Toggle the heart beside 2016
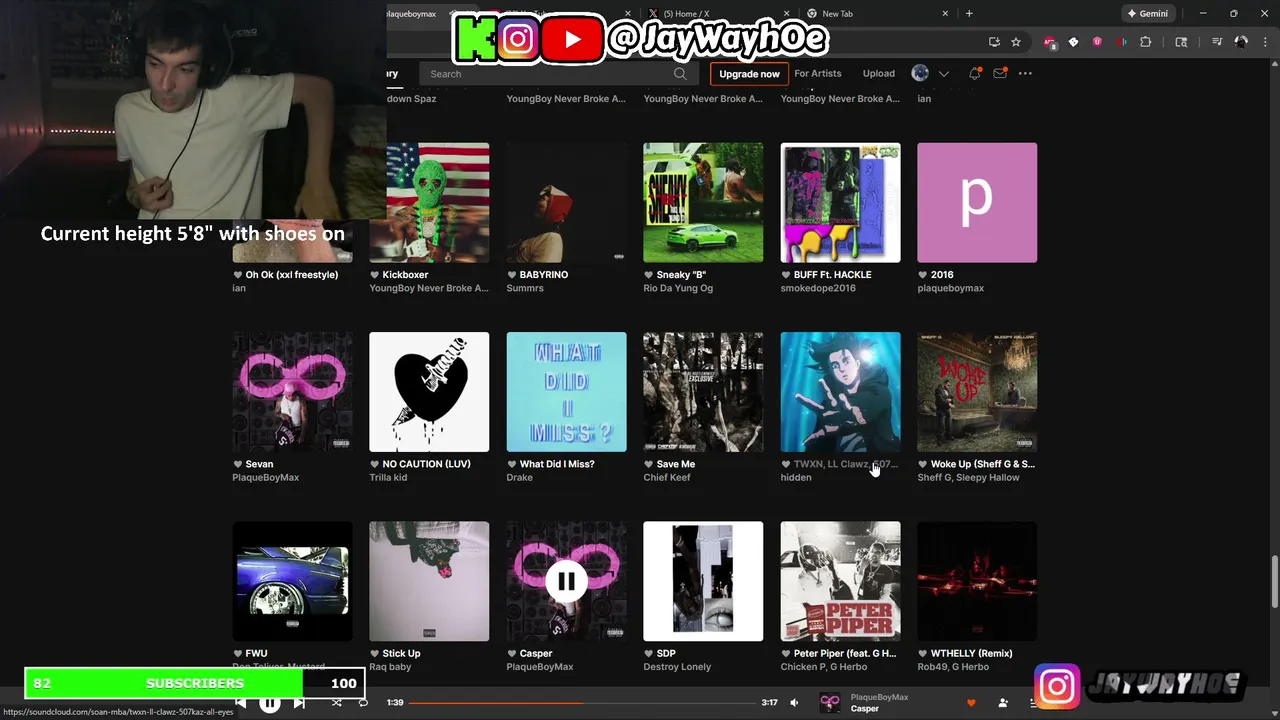 [x=922, y=275]
